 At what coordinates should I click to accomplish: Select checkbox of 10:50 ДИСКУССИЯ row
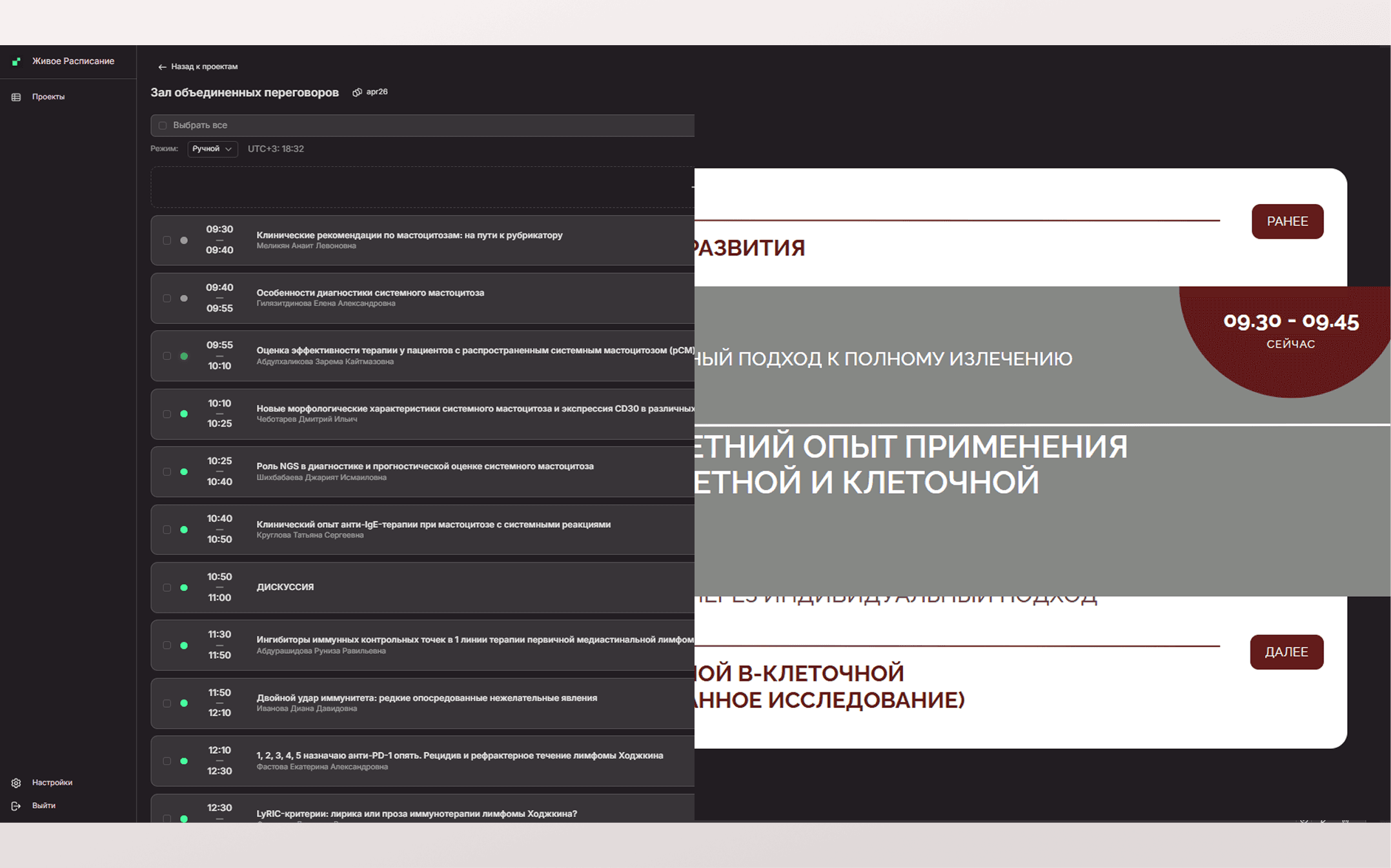(x=167, y=587)
